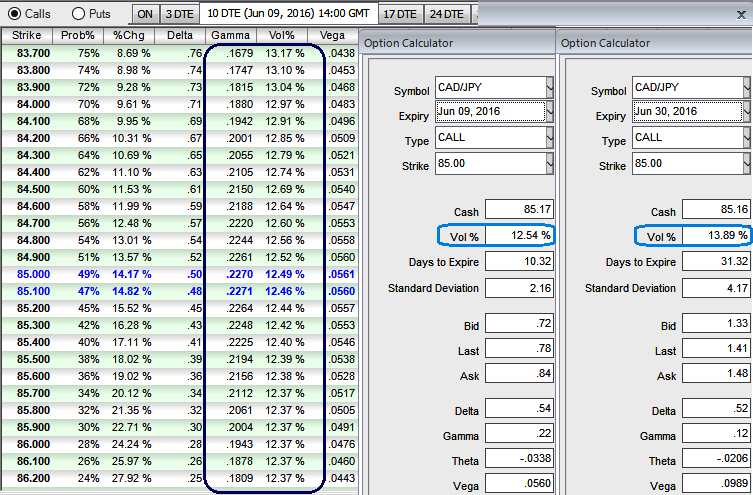Select the 84.000 strike row

click(x=180, y=104)
